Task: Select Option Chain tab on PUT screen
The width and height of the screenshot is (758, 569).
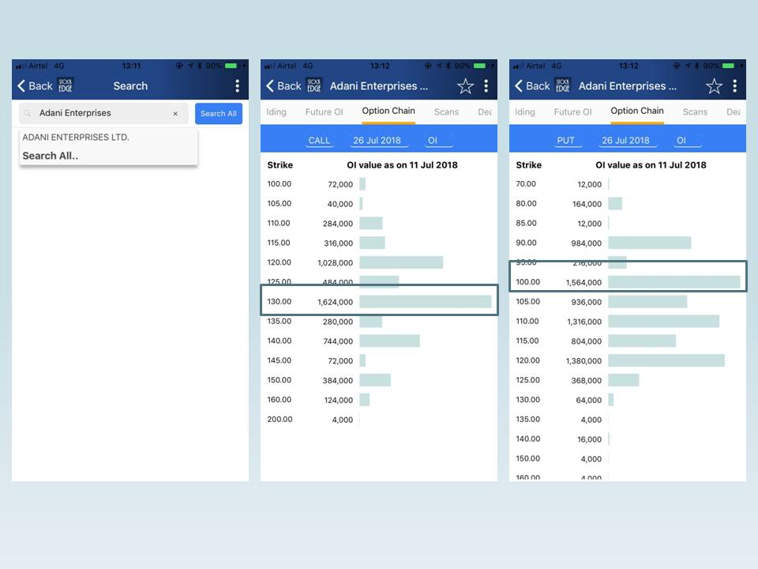Action: [x=637, y=111]
